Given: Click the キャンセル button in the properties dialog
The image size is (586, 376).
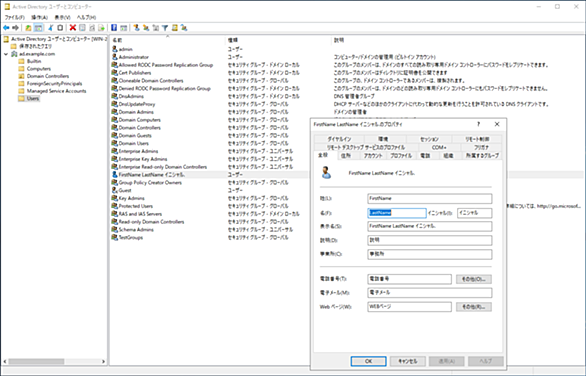Looking at the screenshot, I should [x=407, y=361].
